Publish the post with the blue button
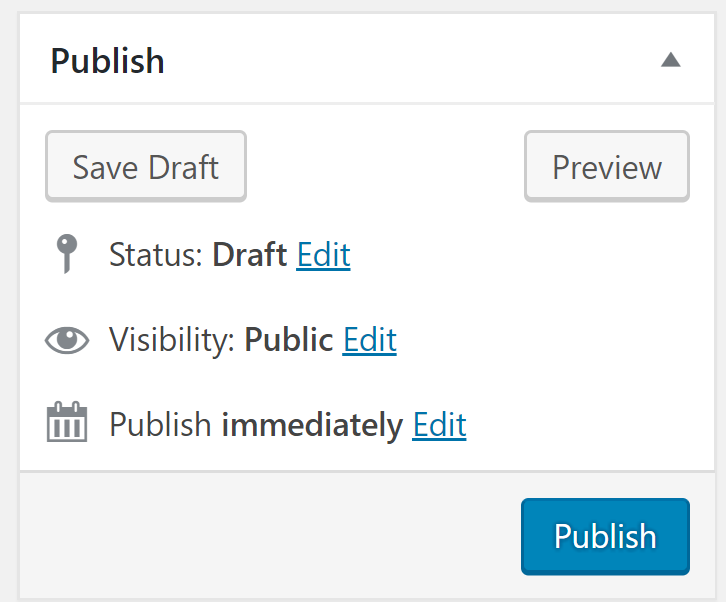Viewport: 726px width, 602px height. pyautogui.click(x=605, y=536)
